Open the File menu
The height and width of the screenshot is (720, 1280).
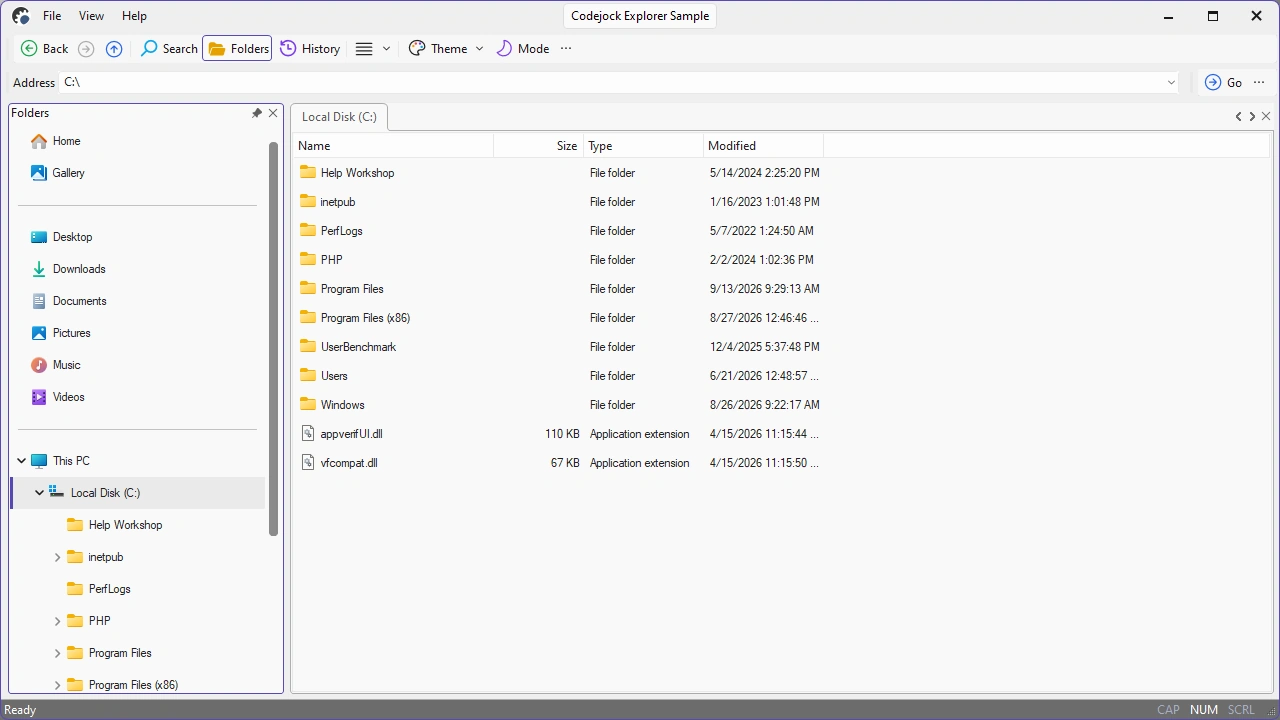click(52, 16)
